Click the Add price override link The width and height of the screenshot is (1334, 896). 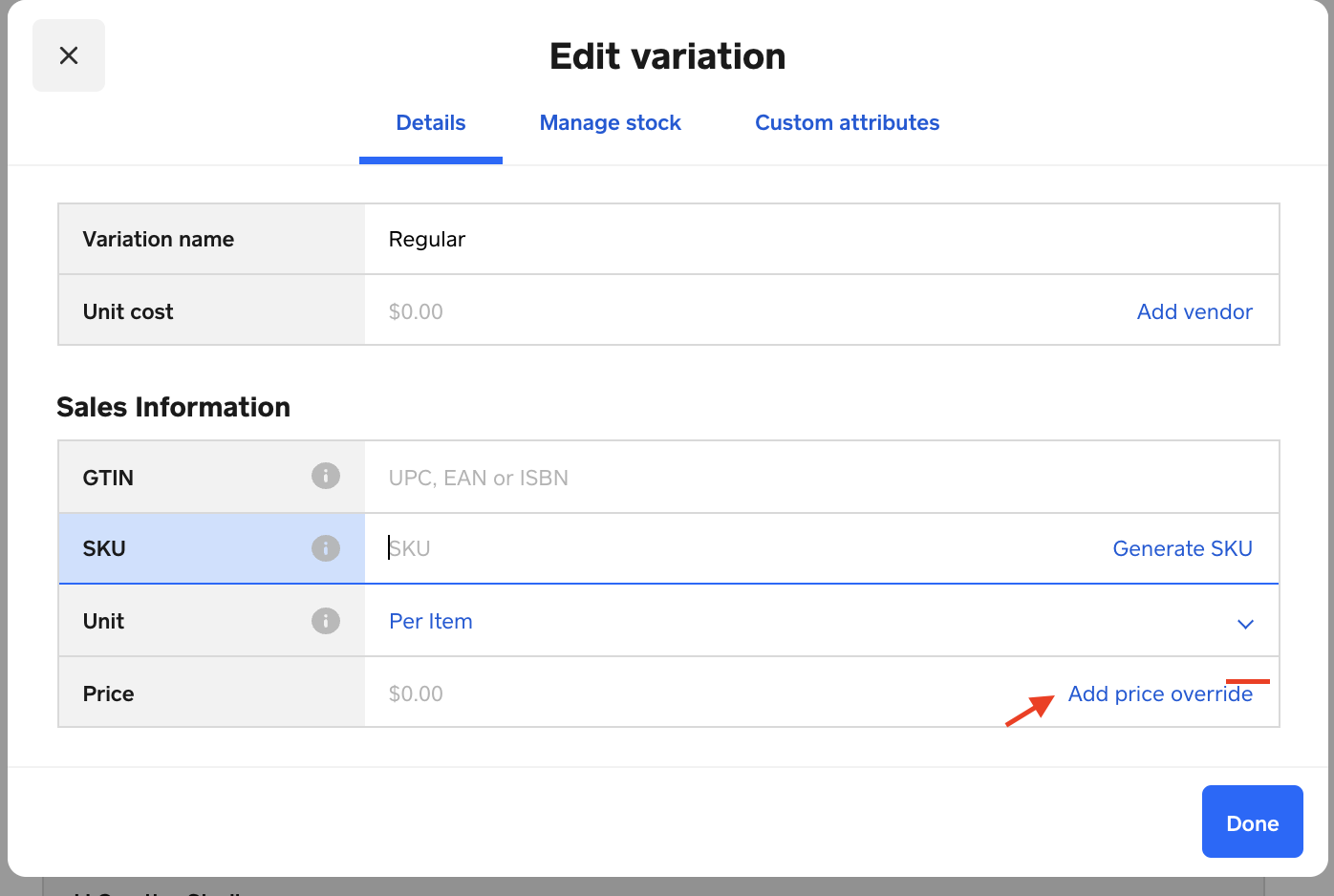click(1160, 694)
